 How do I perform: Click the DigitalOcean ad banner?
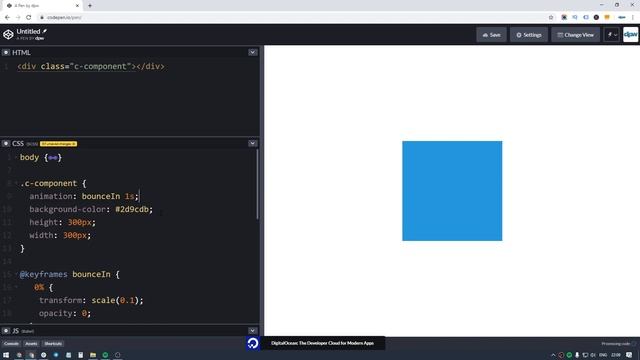pyautogui.click(x=315, y=343)
